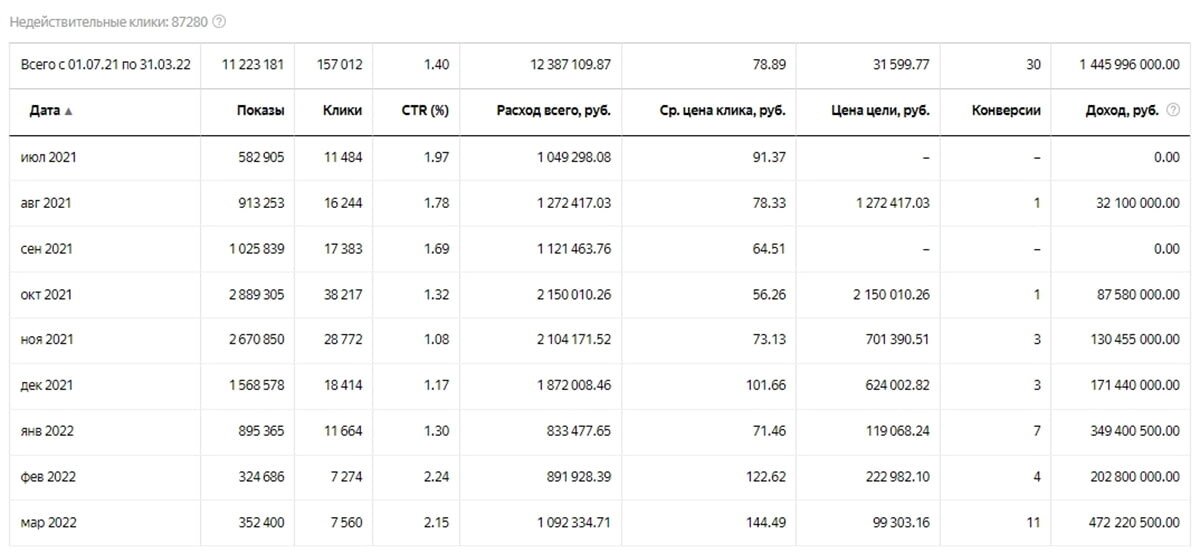Select the дек 2021 row label
The height and width of the screenshot is (553, 1200).
[x=46, y=386]
